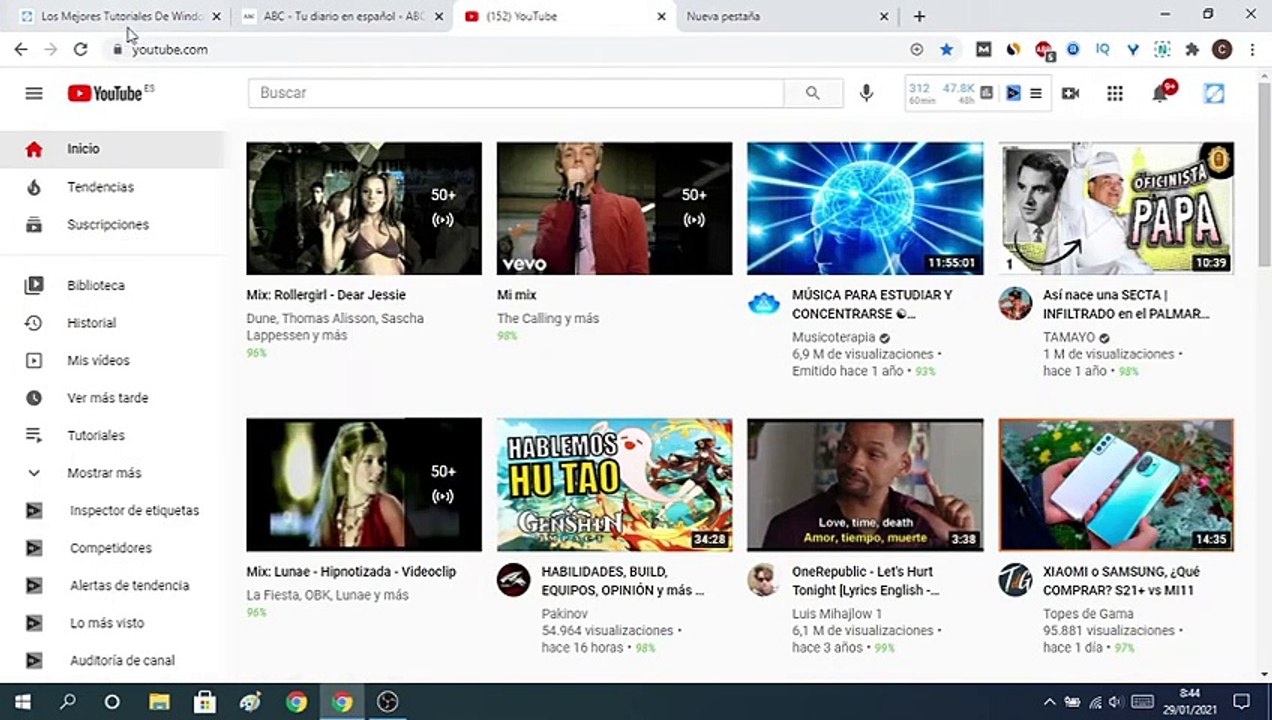Open Historial in sidebar

[x=113, y=323]
